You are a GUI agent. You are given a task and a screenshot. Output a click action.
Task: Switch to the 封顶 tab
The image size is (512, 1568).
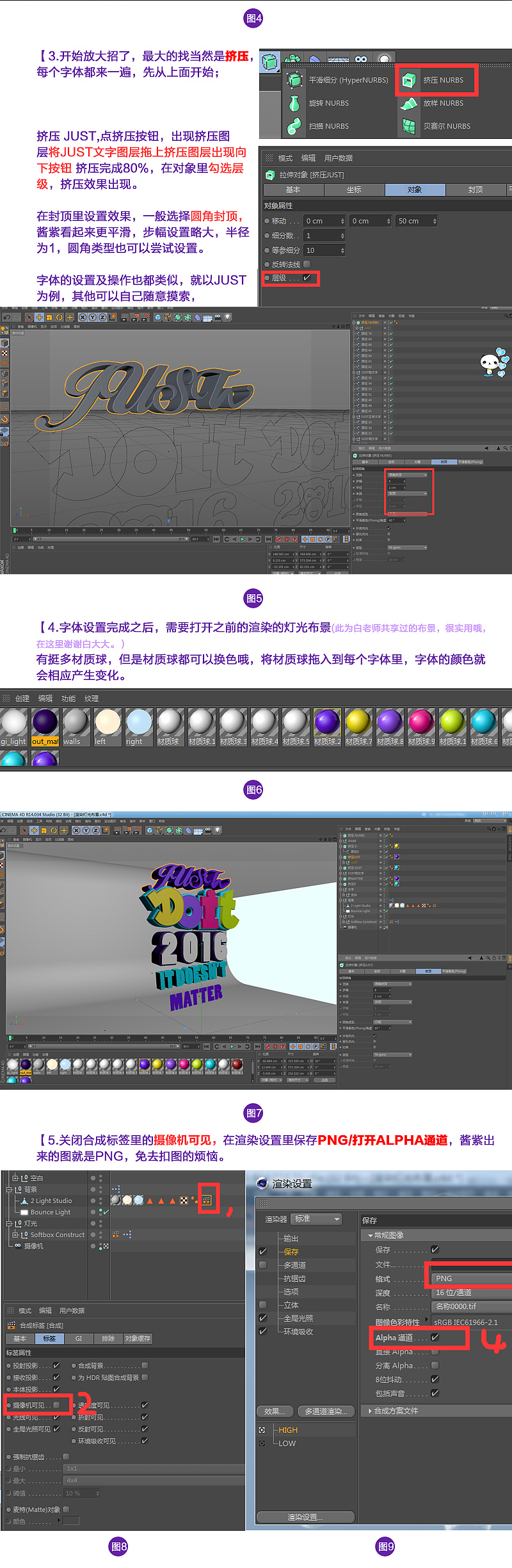tap(476, 190)
